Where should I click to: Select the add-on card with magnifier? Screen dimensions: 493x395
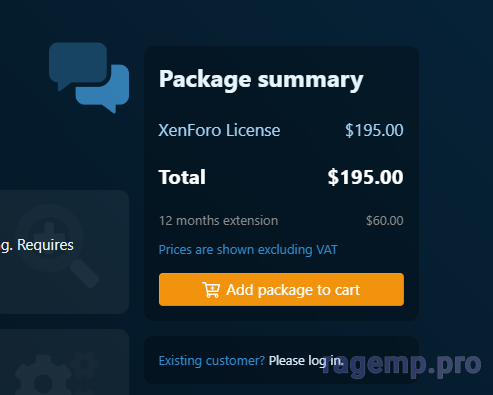click(x=64, y=252)
